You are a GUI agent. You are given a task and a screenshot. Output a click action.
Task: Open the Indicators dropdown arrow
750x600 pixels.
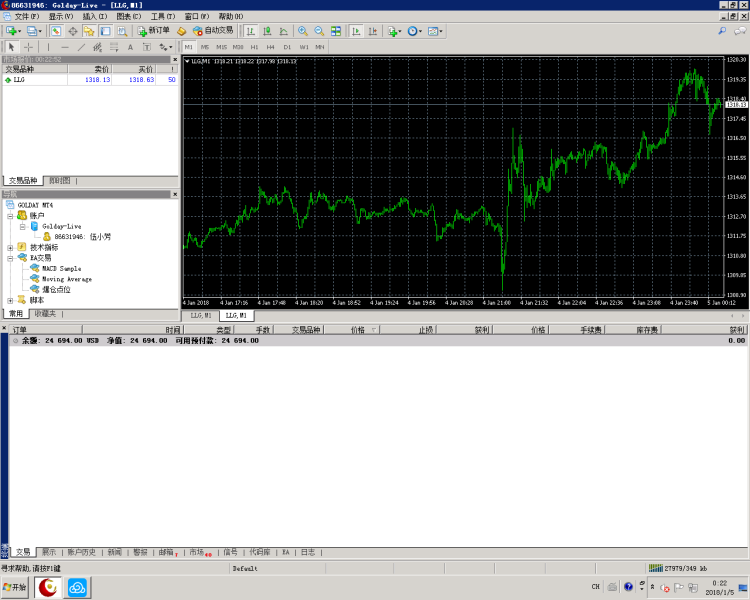click(400, 32)
